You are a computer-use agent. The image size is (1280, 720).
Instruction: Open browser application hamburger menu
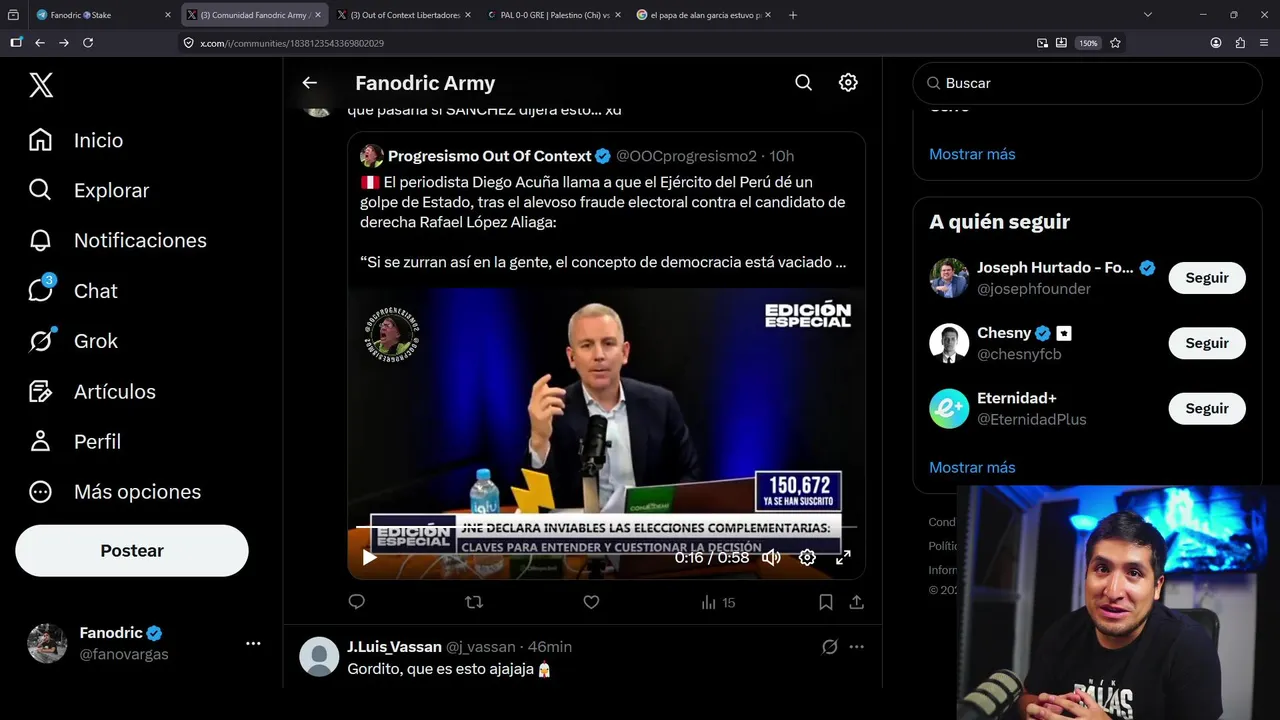(1264, 43)
